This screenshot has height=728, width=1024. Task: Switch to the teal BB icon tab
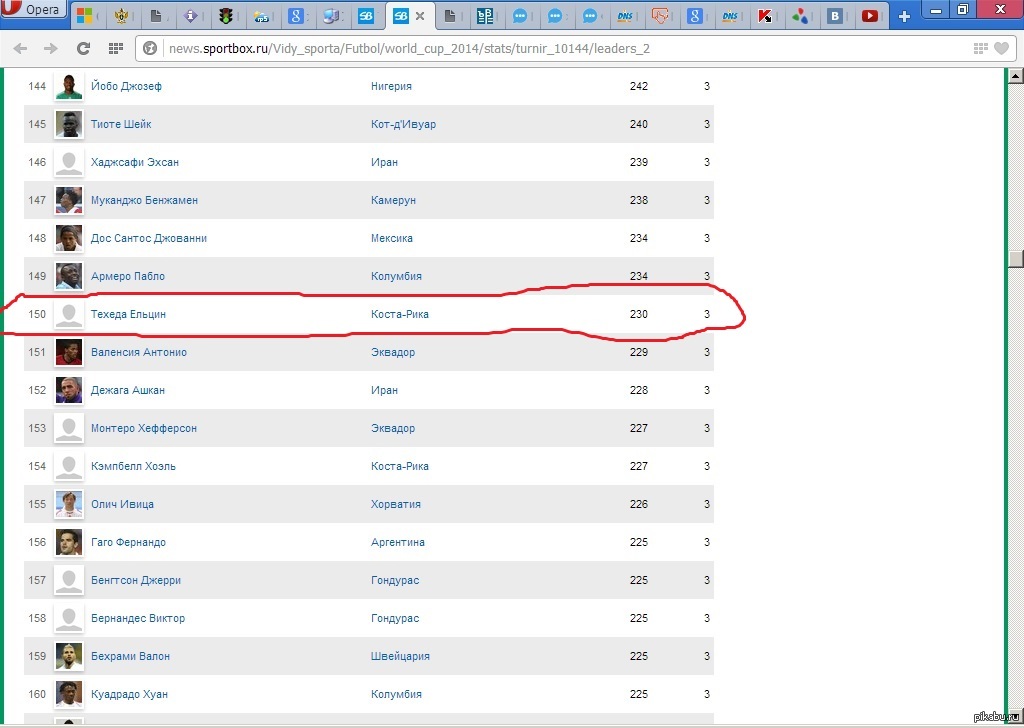click(x=485, y=16)
